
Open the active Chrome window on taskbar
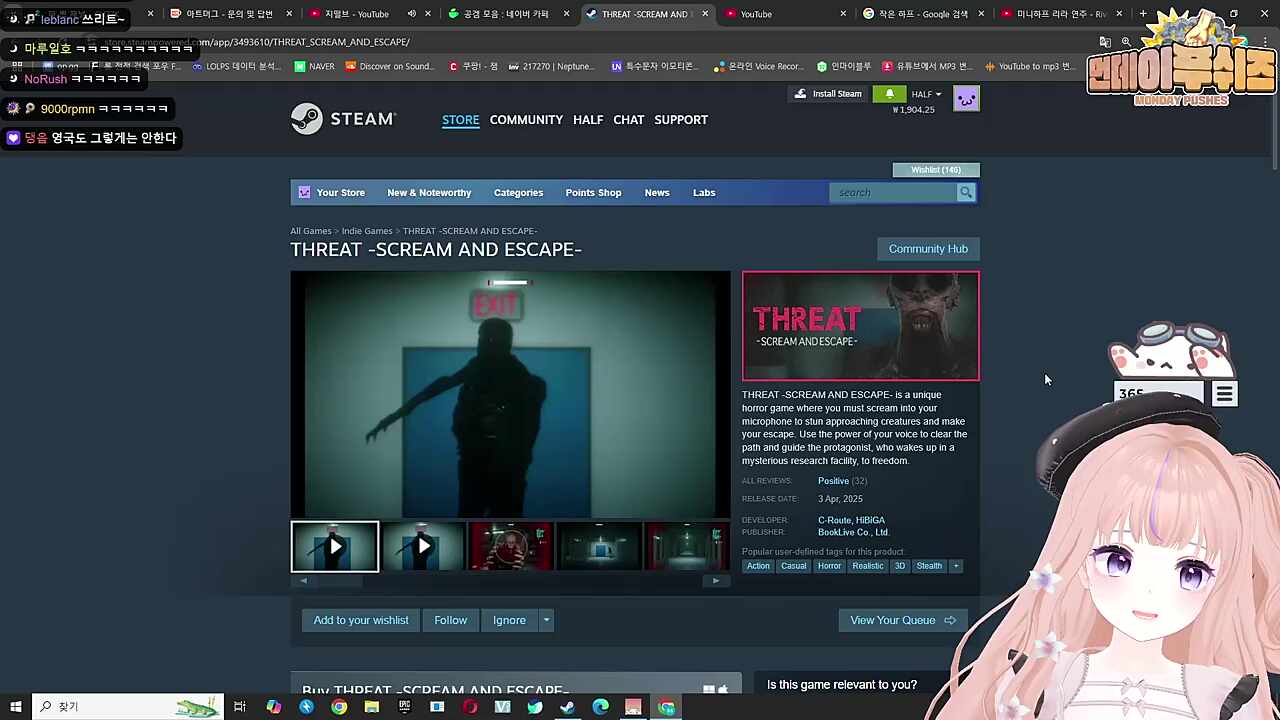point(666,707)
